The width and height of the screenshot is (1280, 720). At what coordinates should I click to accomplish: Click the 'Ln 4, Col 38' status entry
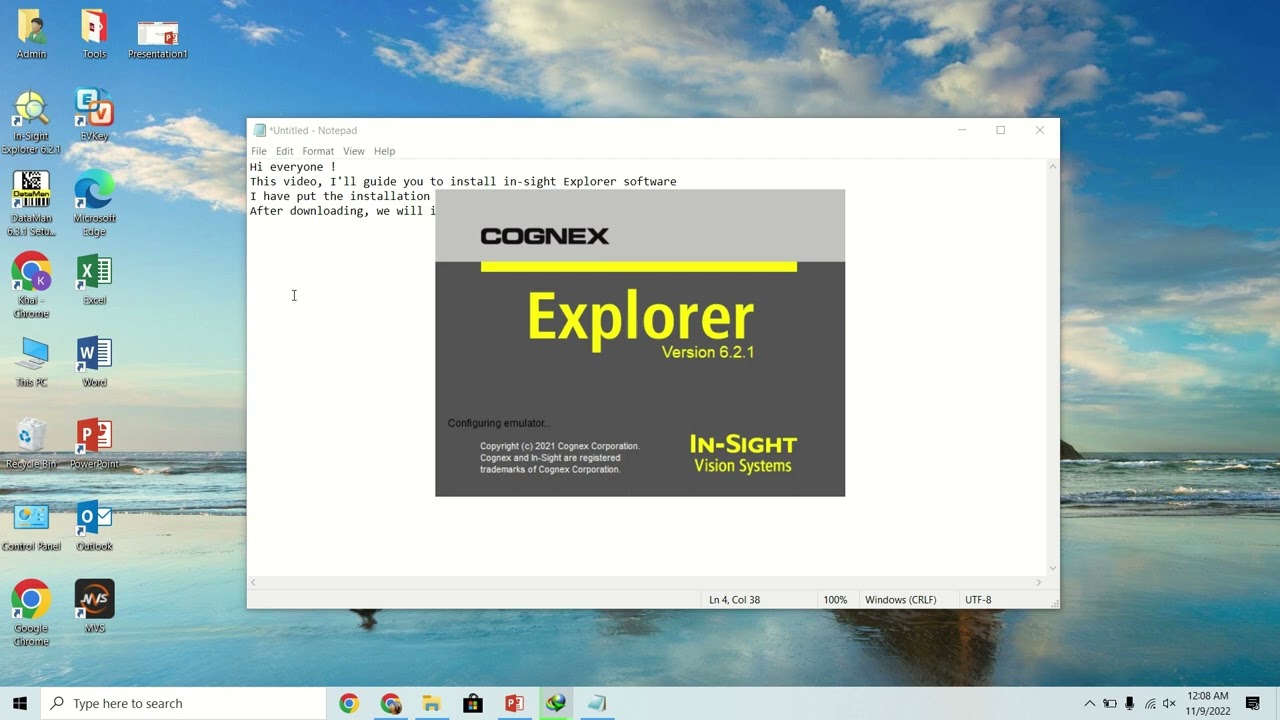[x=734, y=600]
